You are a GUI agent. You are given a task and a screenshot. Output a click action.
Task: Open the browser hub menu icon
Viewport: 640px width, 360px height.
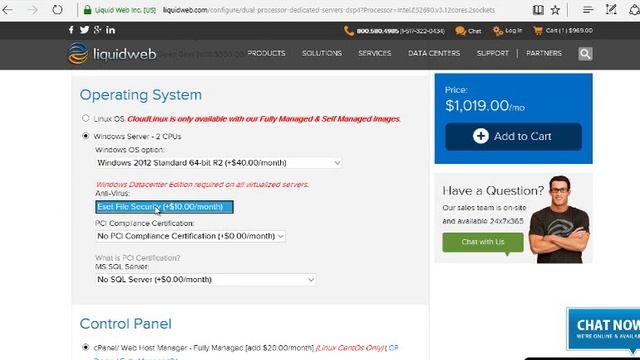588,10
